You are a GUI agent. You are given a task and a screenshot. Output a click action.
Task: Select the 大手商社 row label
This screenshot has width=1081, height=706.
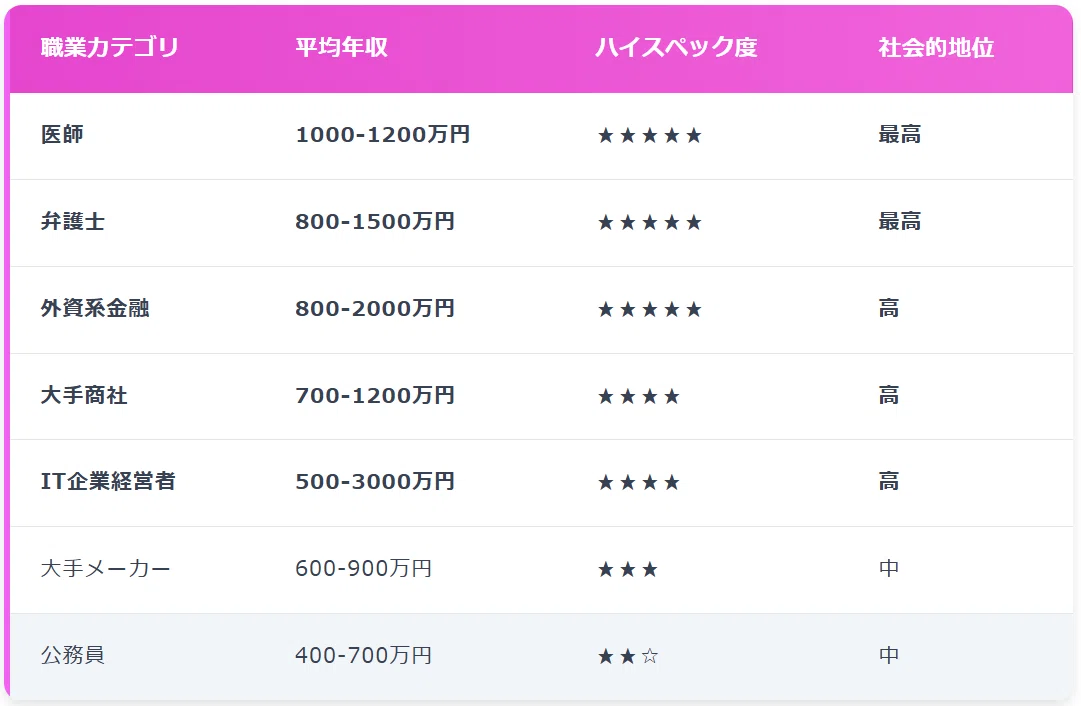[x=84, y=395]
